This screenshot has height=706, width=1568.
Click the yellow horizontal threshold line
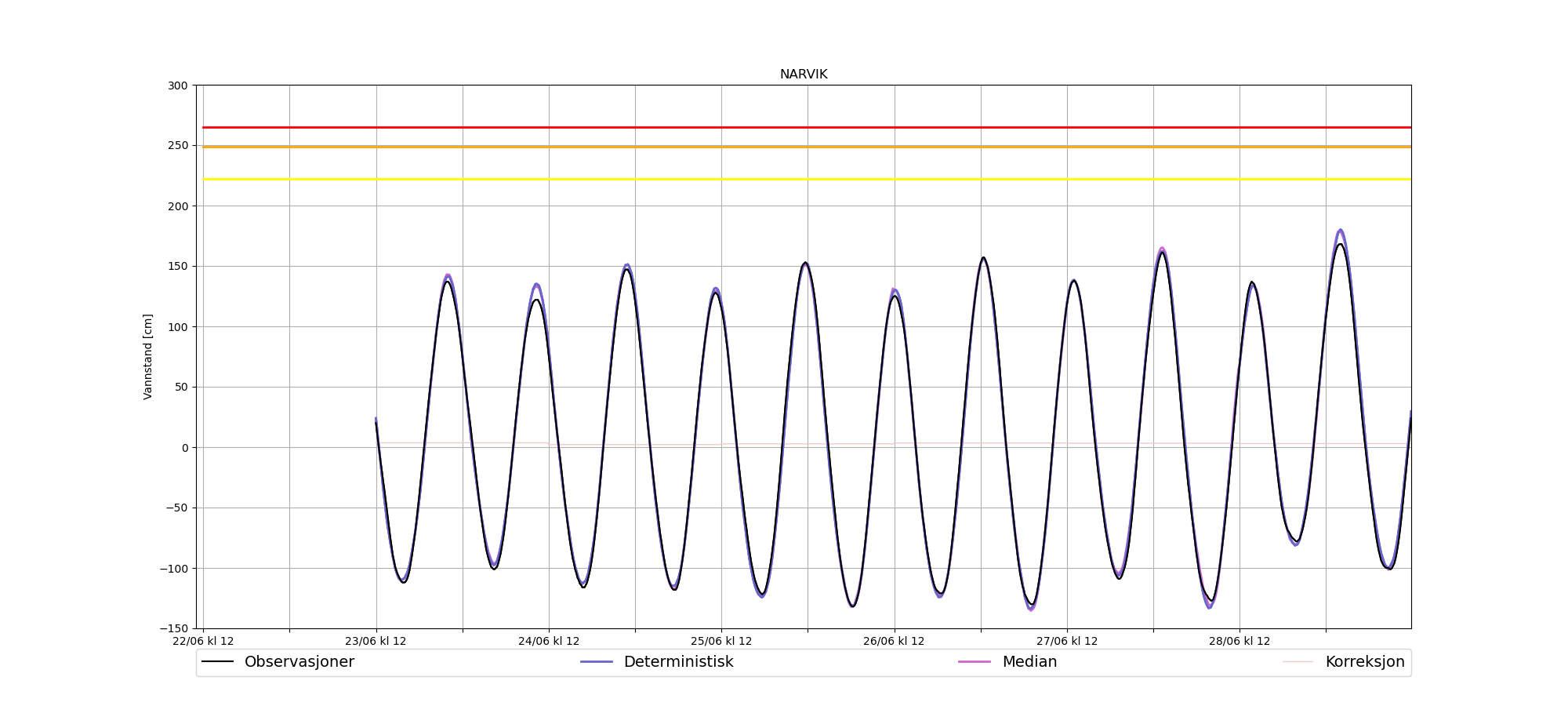(807, 180)
